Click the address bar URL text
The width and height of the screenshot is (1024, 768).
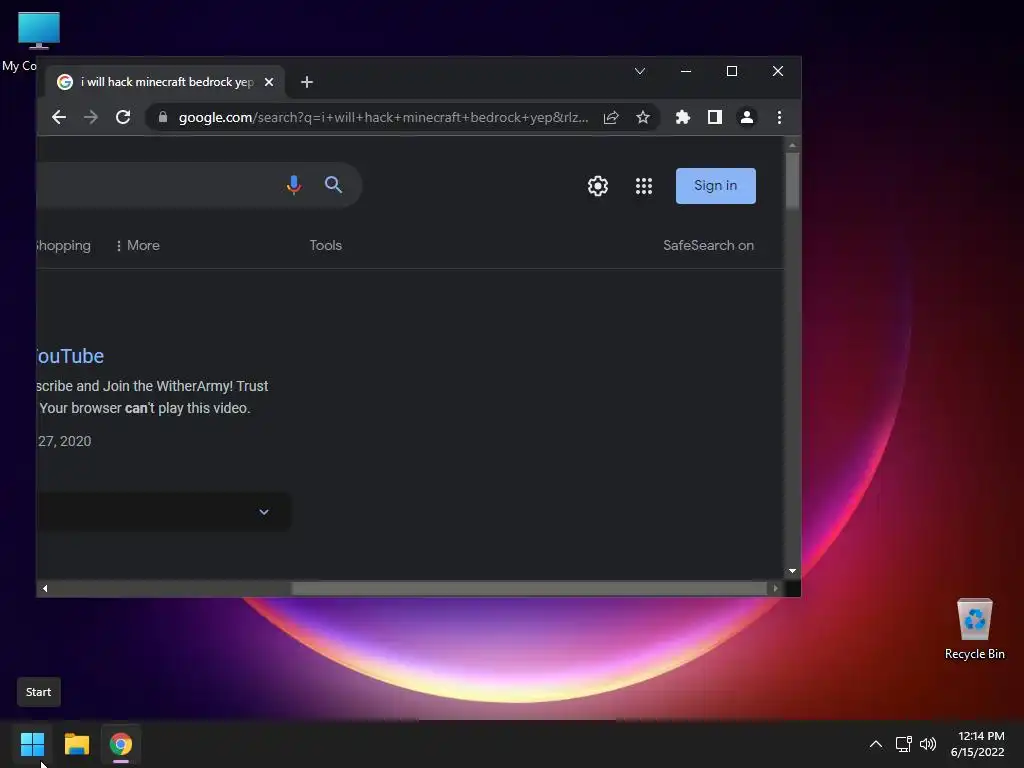(x=383, y=118)
